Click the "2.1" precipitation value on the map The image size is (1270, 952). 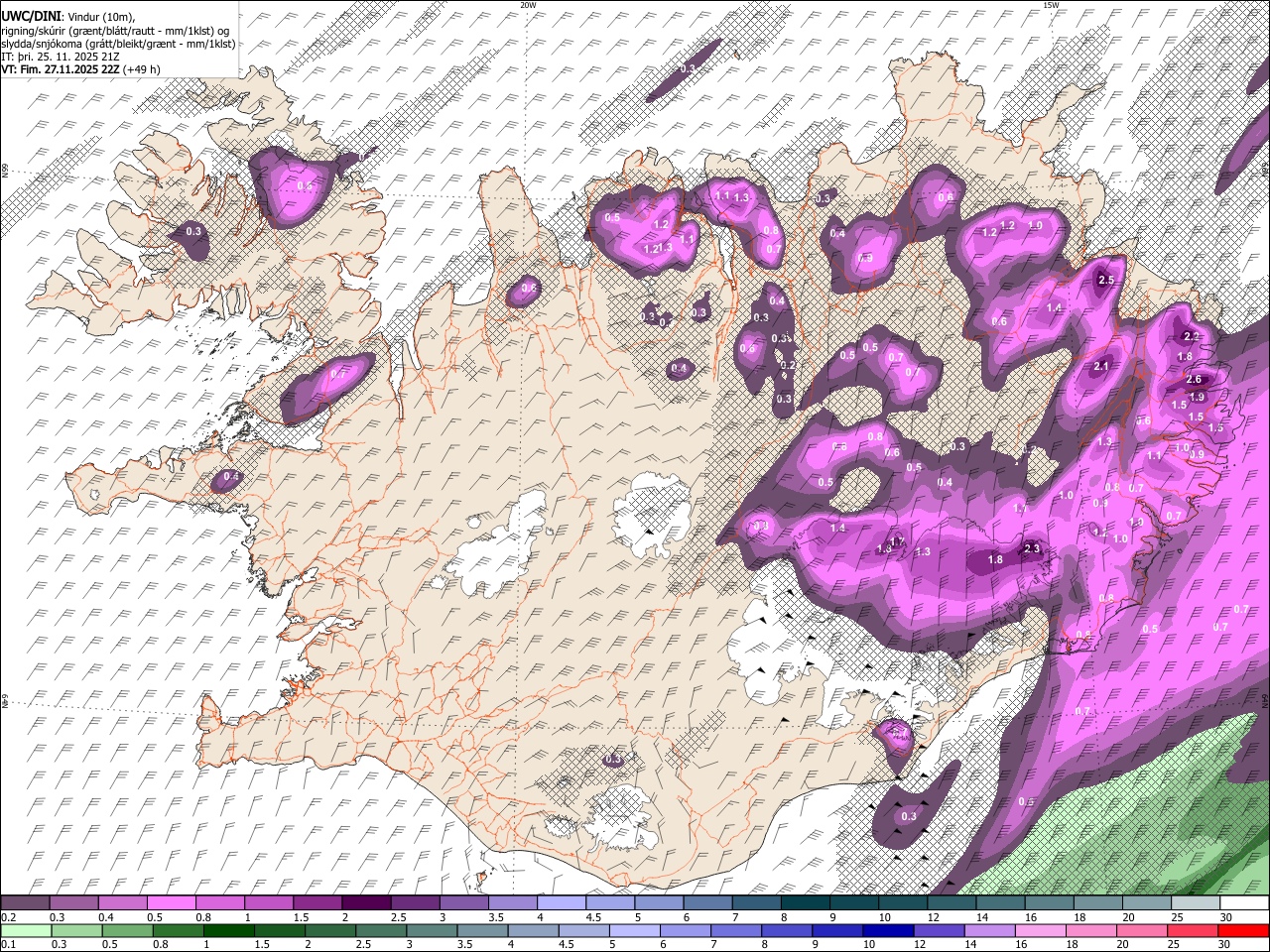click(x=1100, y=367)
